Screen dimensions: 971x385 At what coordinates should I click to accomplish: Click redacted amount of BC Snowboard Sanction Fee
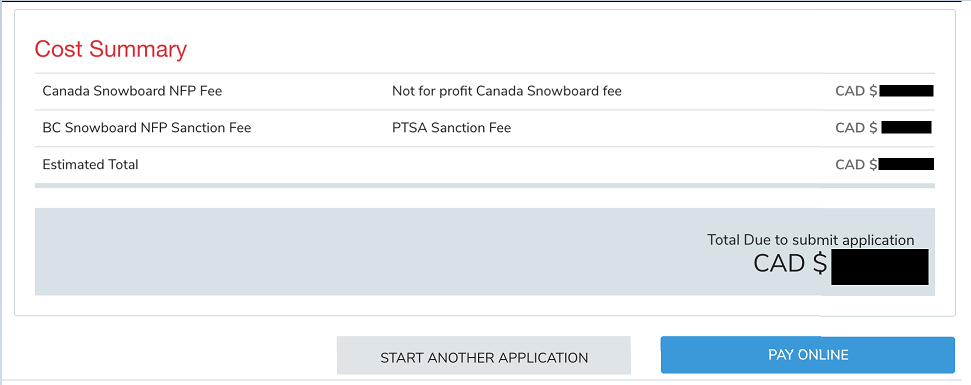(907, 128)
